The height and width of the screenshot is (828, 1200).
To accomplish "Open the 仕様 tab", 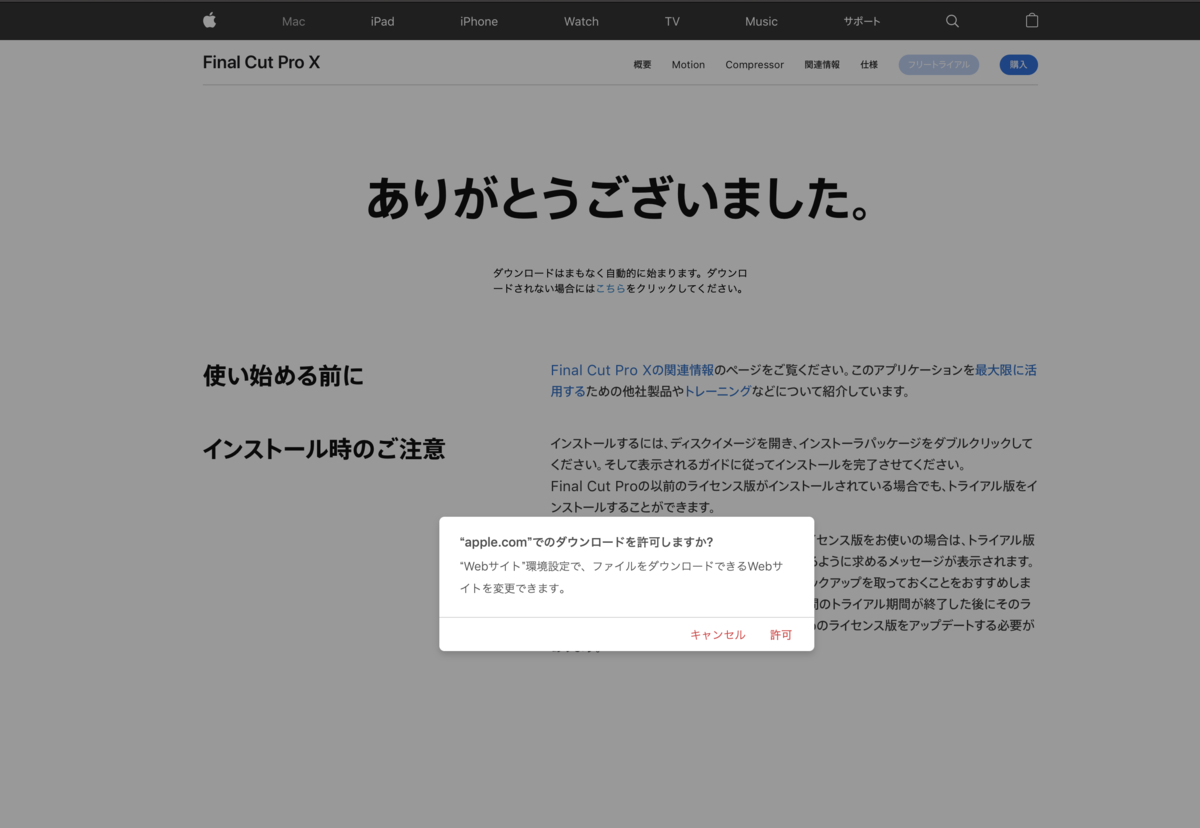I will [869, 64].
